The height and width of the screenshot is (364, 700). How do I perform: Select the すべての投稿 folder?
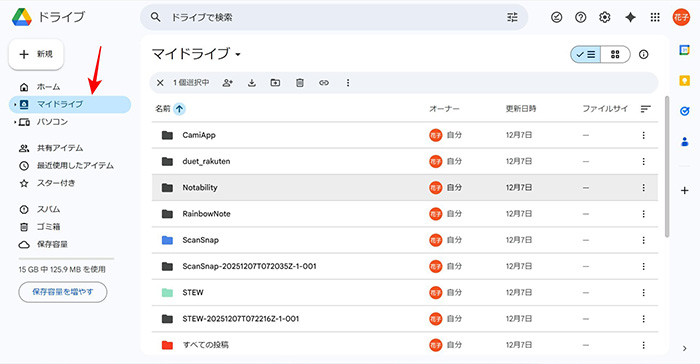coord(404,345)
